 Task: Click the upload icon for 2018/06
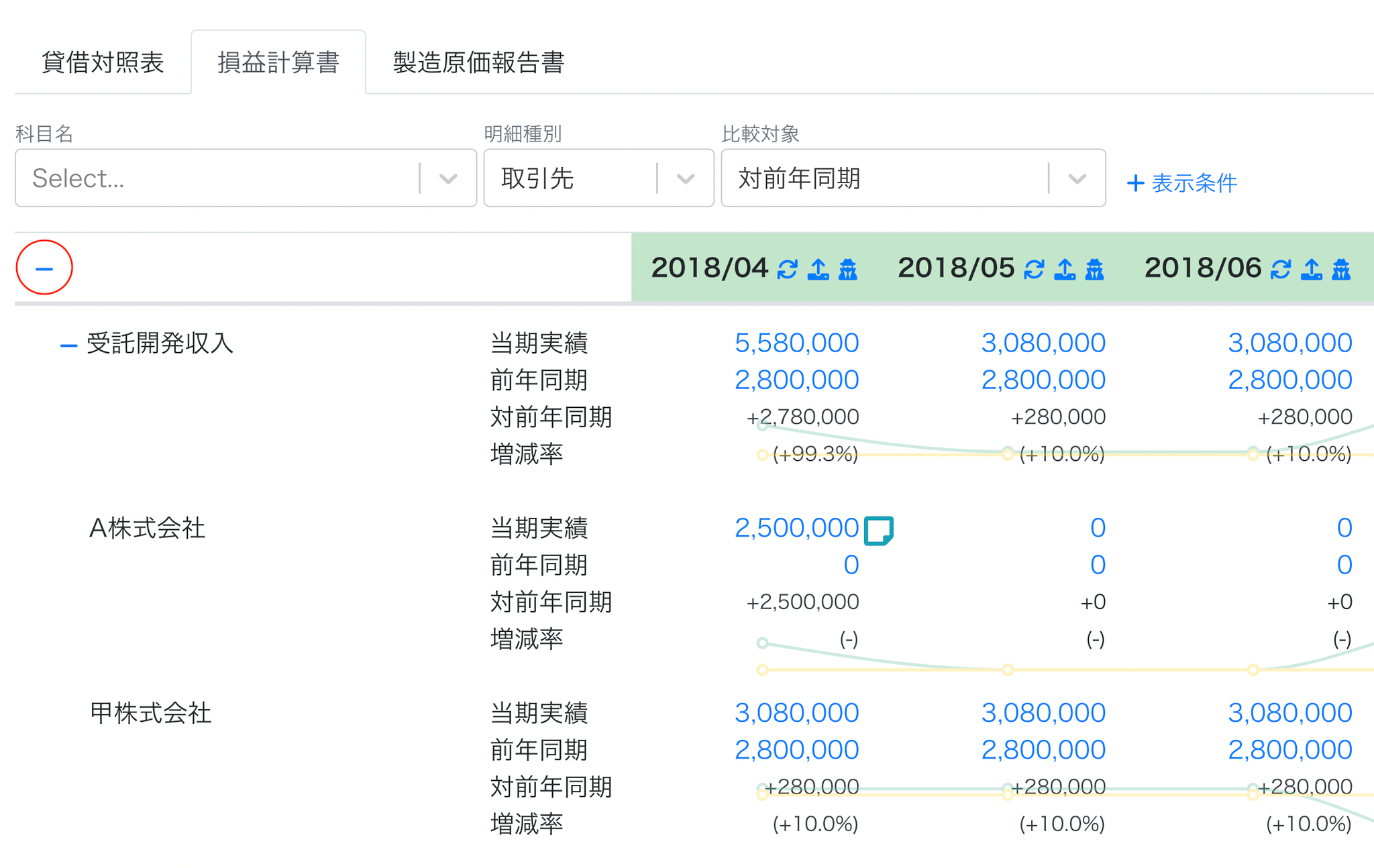coord(1312,269)
